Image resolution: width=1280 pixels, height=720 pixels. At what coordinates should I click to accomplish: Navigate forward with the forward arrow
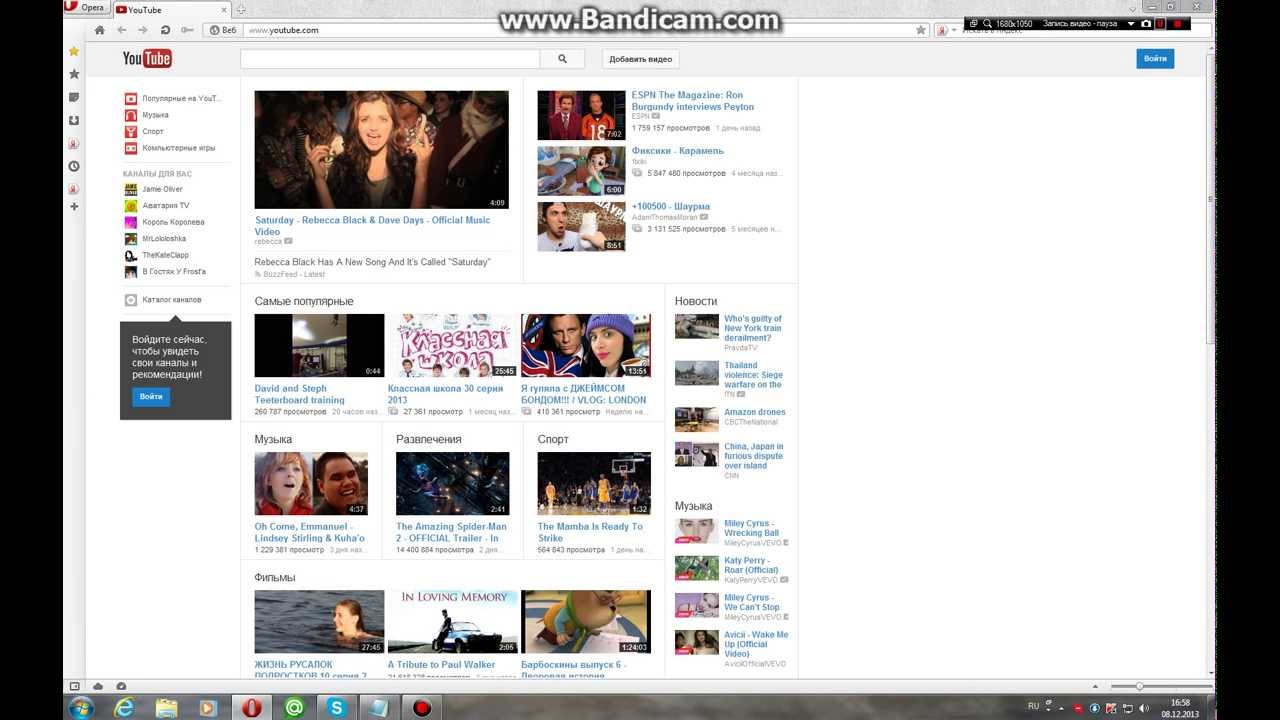pos(143,30)
